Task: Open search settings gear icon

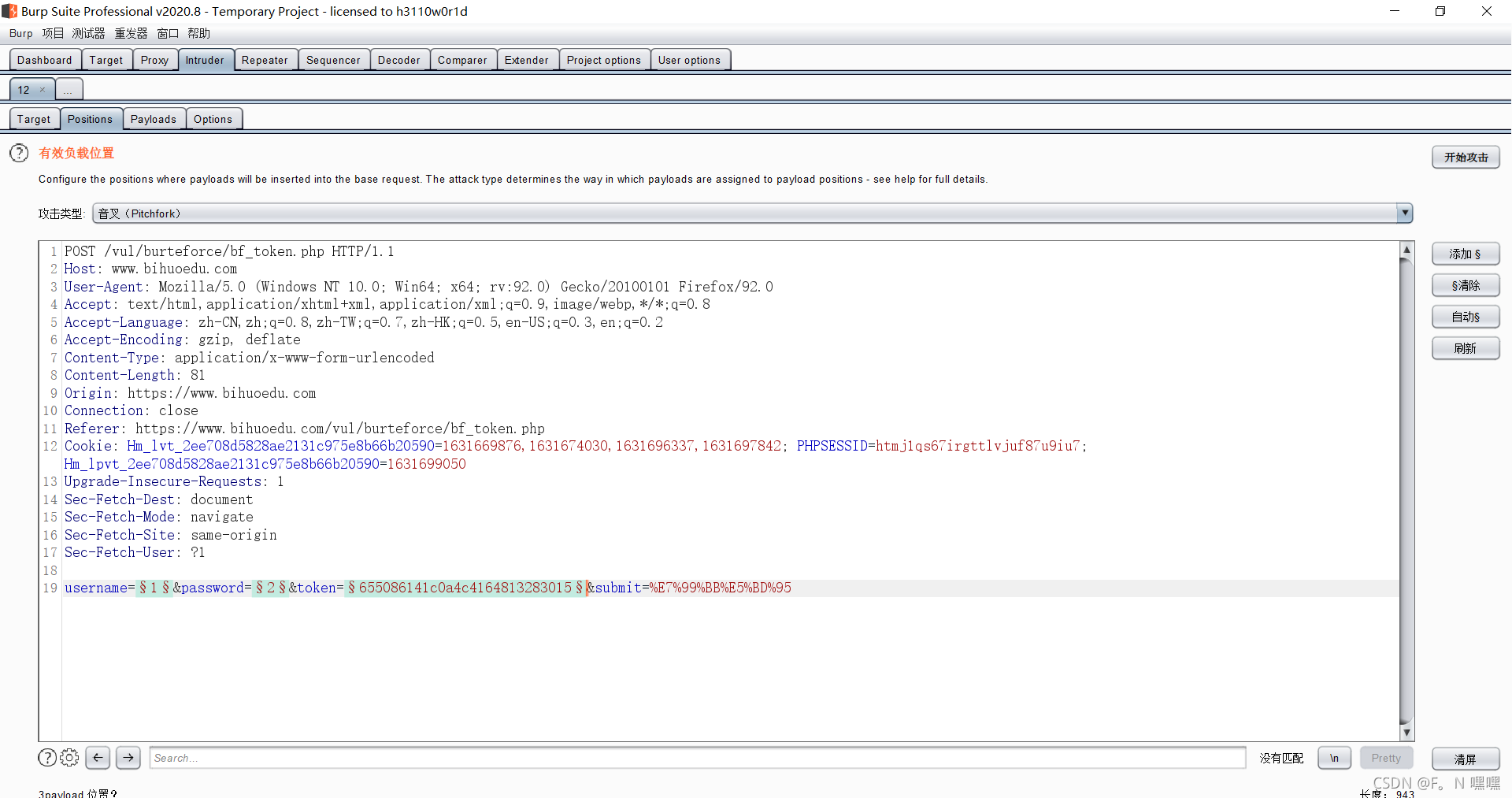Action: click(x=69, y=758)
